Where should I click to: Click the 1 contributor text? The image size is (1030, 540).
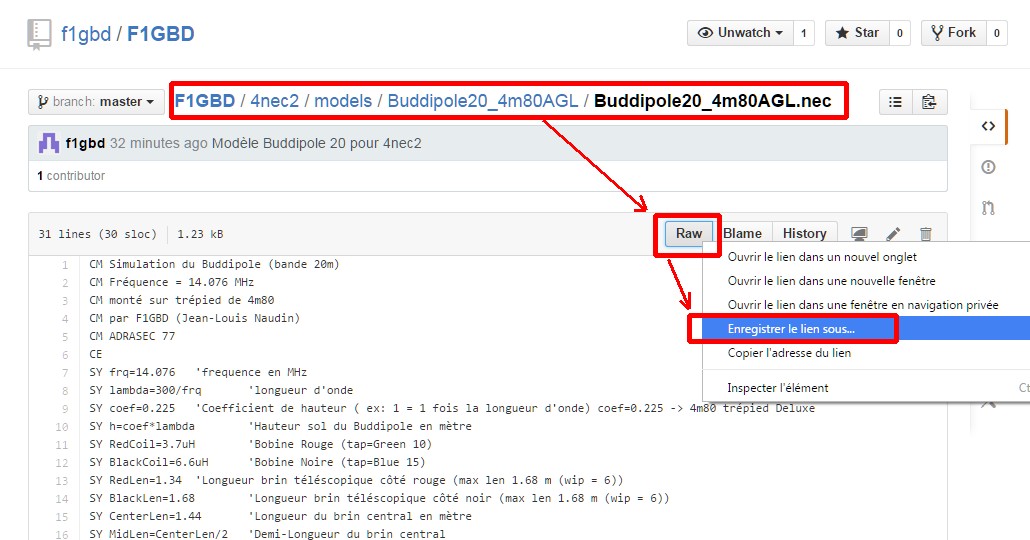[71, 175]
